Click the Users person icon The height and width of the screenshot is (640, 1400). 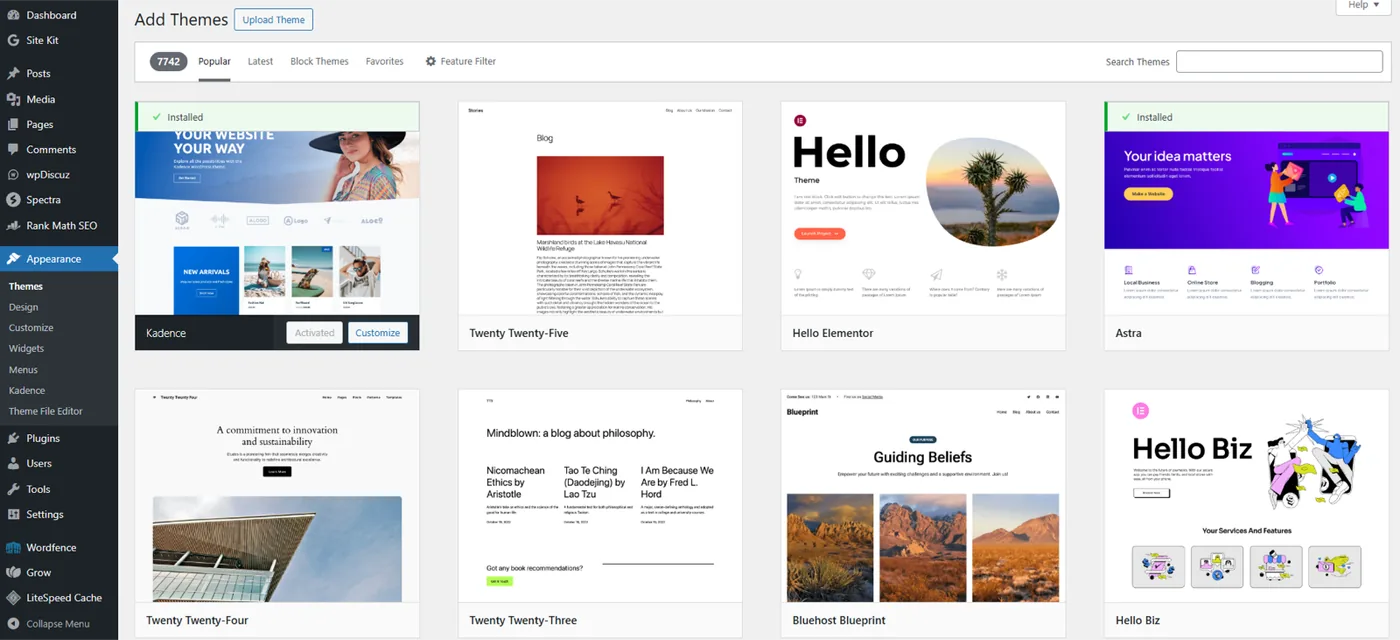[x=13, y=463]
